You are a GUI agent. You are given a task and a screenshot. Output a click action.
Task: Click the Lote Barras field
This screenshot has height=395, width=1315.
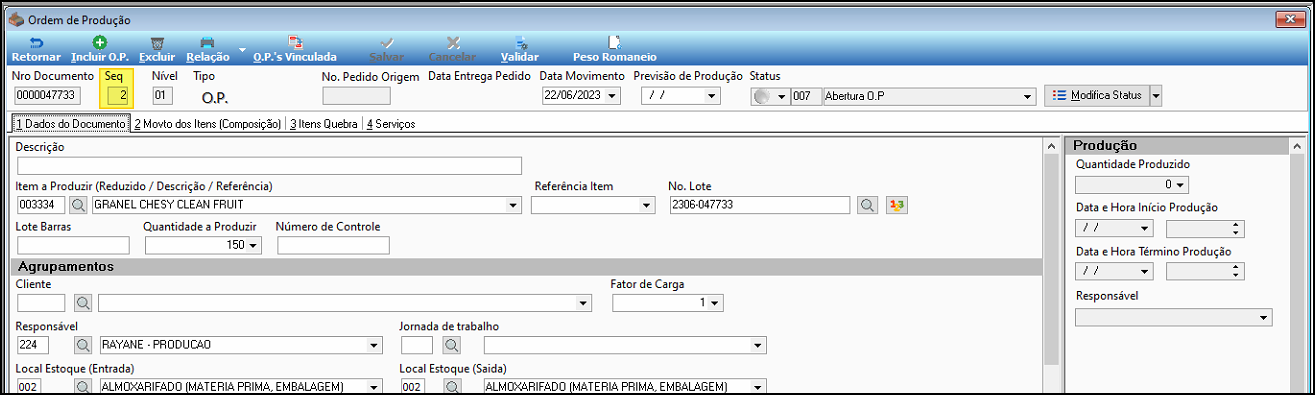click(73, 245)
